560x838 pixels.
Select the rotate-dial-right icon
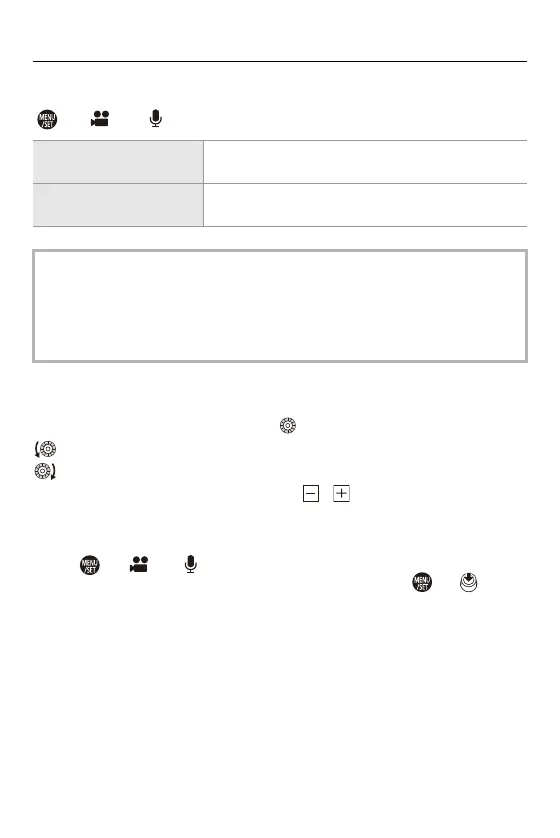tap(45, 471)
